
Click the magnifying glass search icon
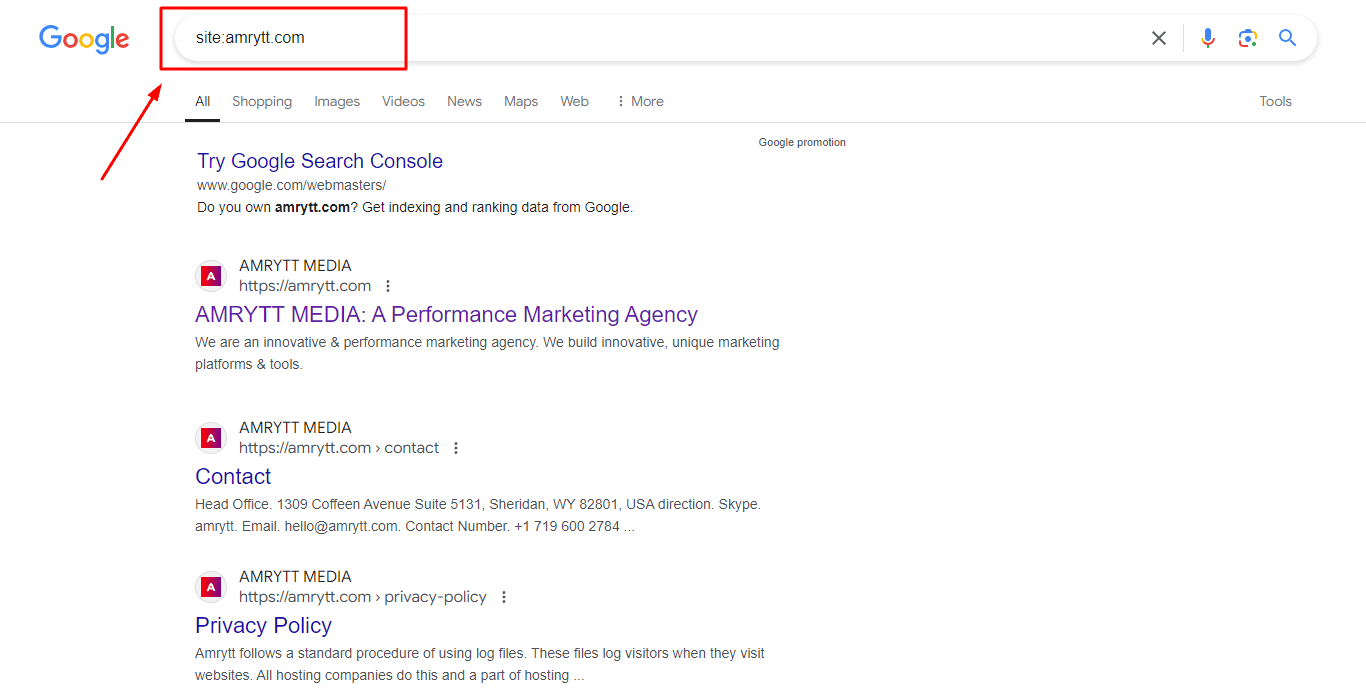click(x=1287, y=37)
